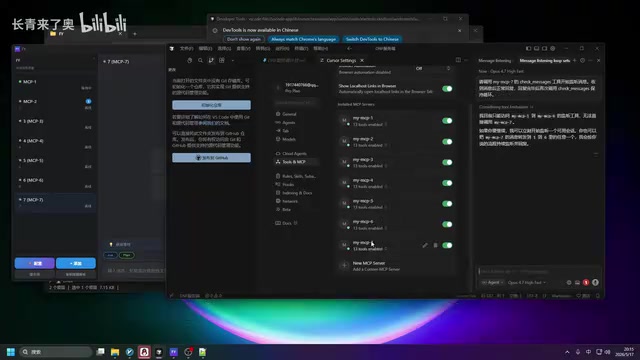The height and width of the screenshot is (360, 640).
Task: Select the Cursor Settings tab
Action: pyautogui.click(x=341, y=60)
